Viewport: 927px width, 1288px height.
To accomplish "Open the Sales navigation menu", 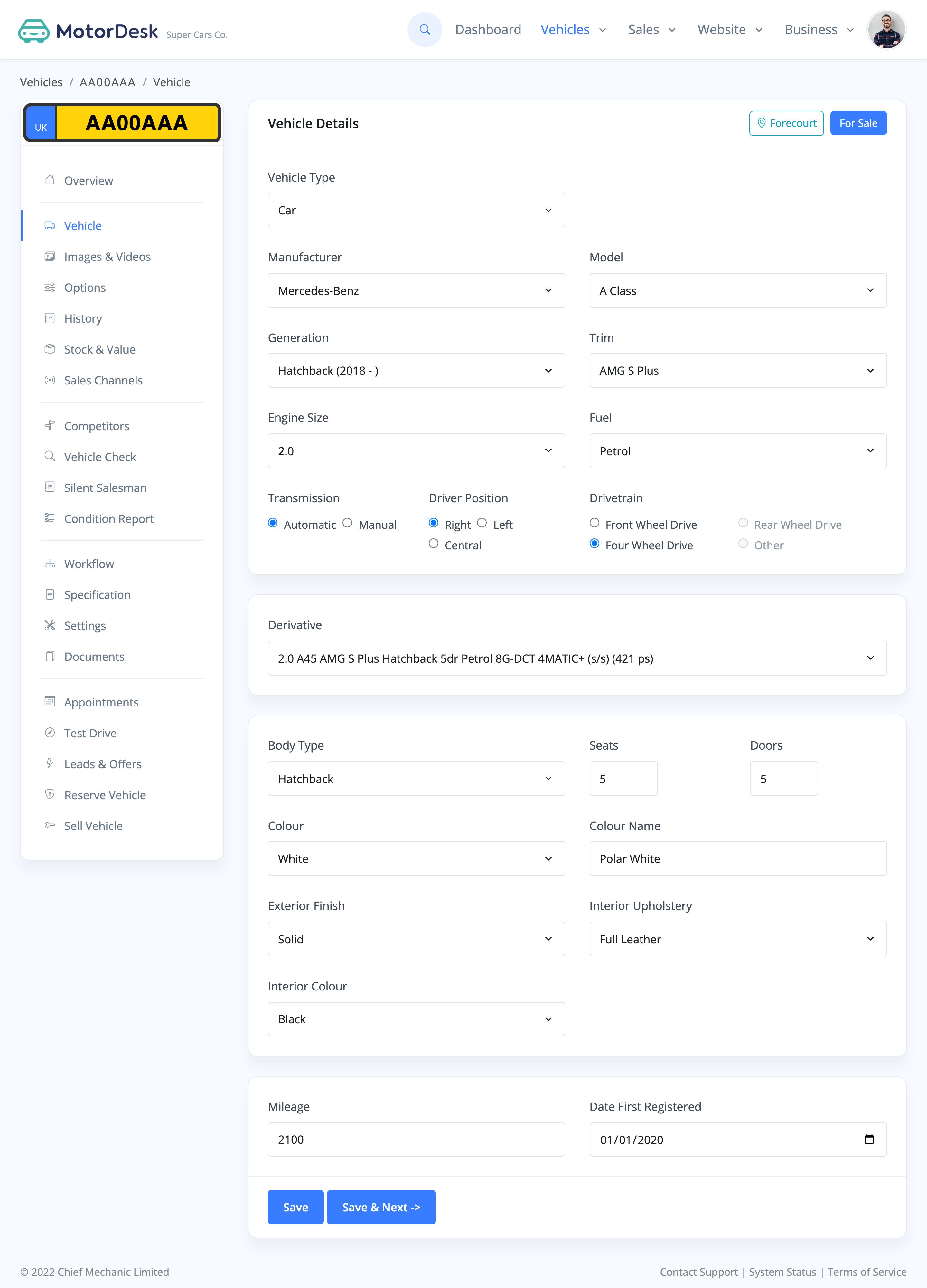I will tap(651, 30).
